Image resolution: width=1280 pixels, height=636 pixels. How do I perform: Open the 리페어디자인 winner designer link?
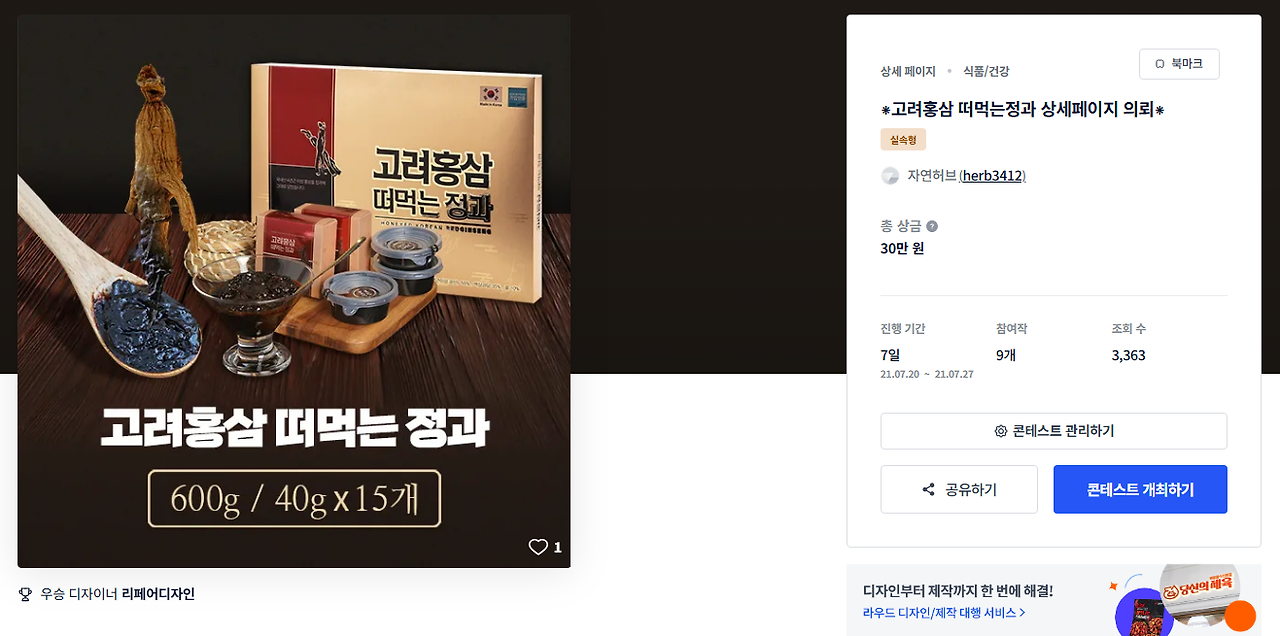coord(158,594)
